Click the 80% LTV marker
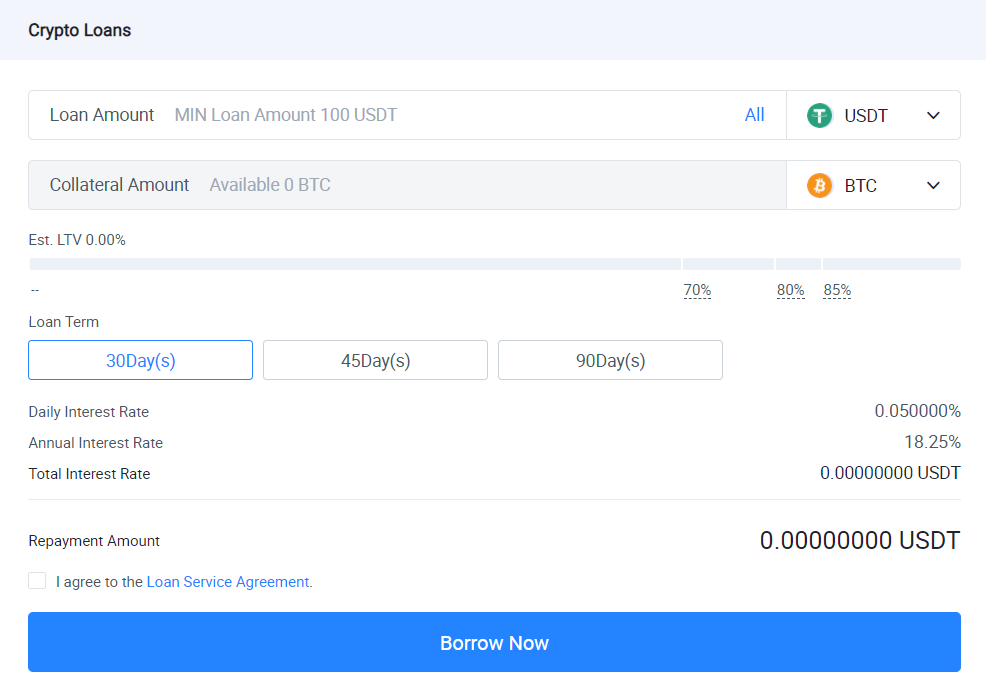The width and height of the screenshot is (986, 679). [790, 290]
